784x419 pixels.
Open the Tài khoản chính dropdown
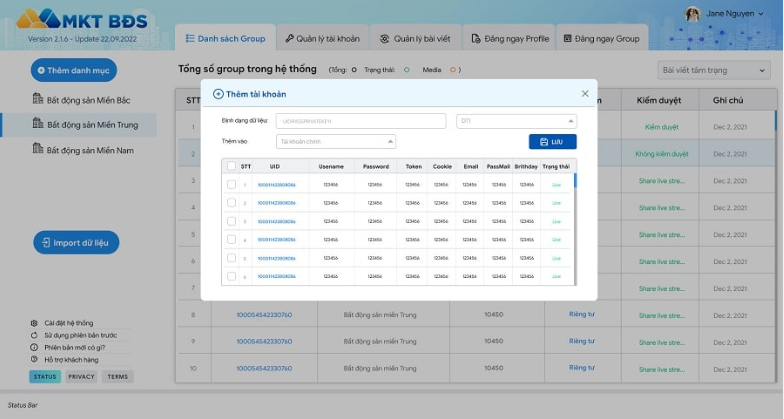coord(336,142)
